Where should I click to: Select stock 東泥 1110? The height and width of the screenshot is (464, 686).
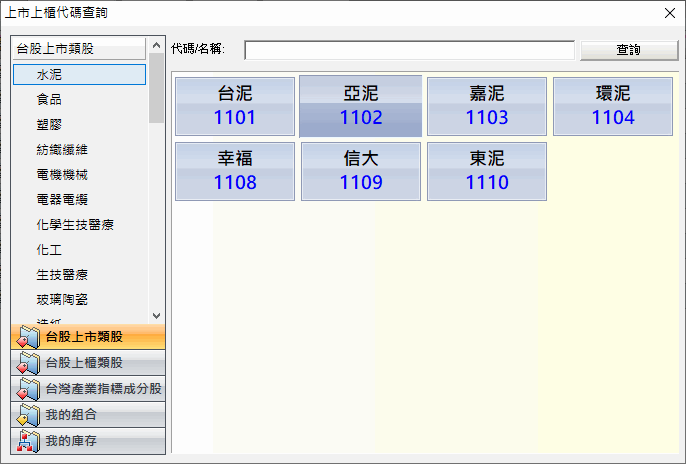487,171
